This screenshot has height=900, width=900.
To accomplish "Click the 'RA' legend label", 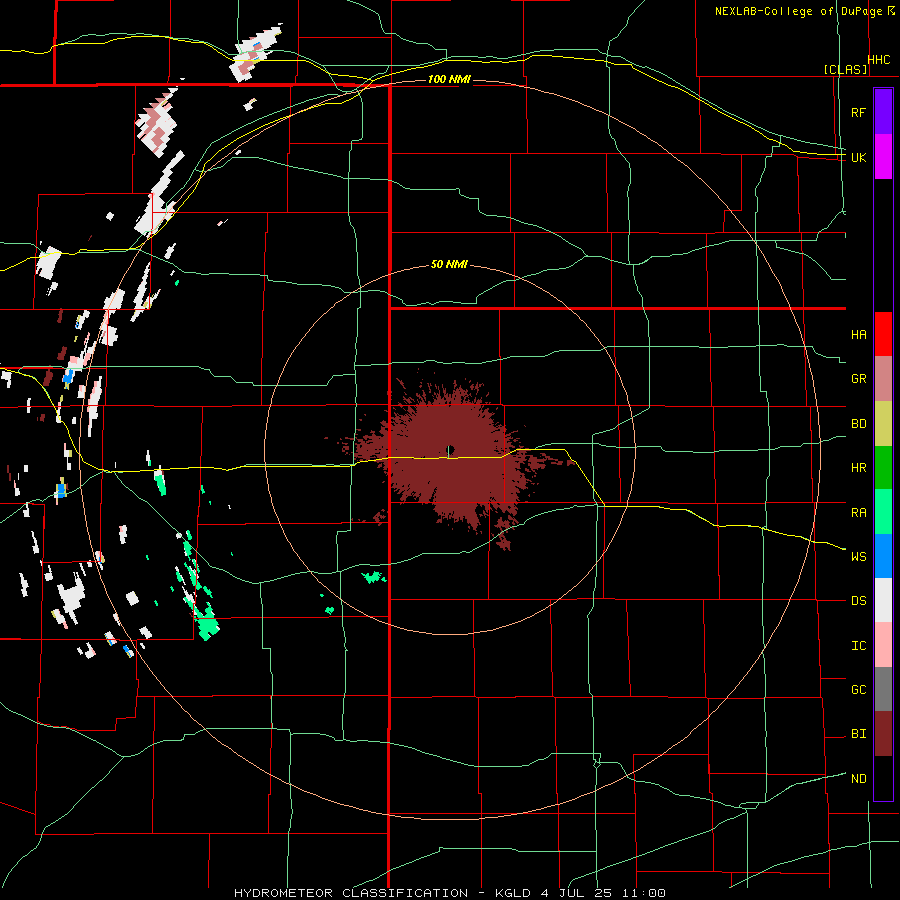I will tap(858, 512).
